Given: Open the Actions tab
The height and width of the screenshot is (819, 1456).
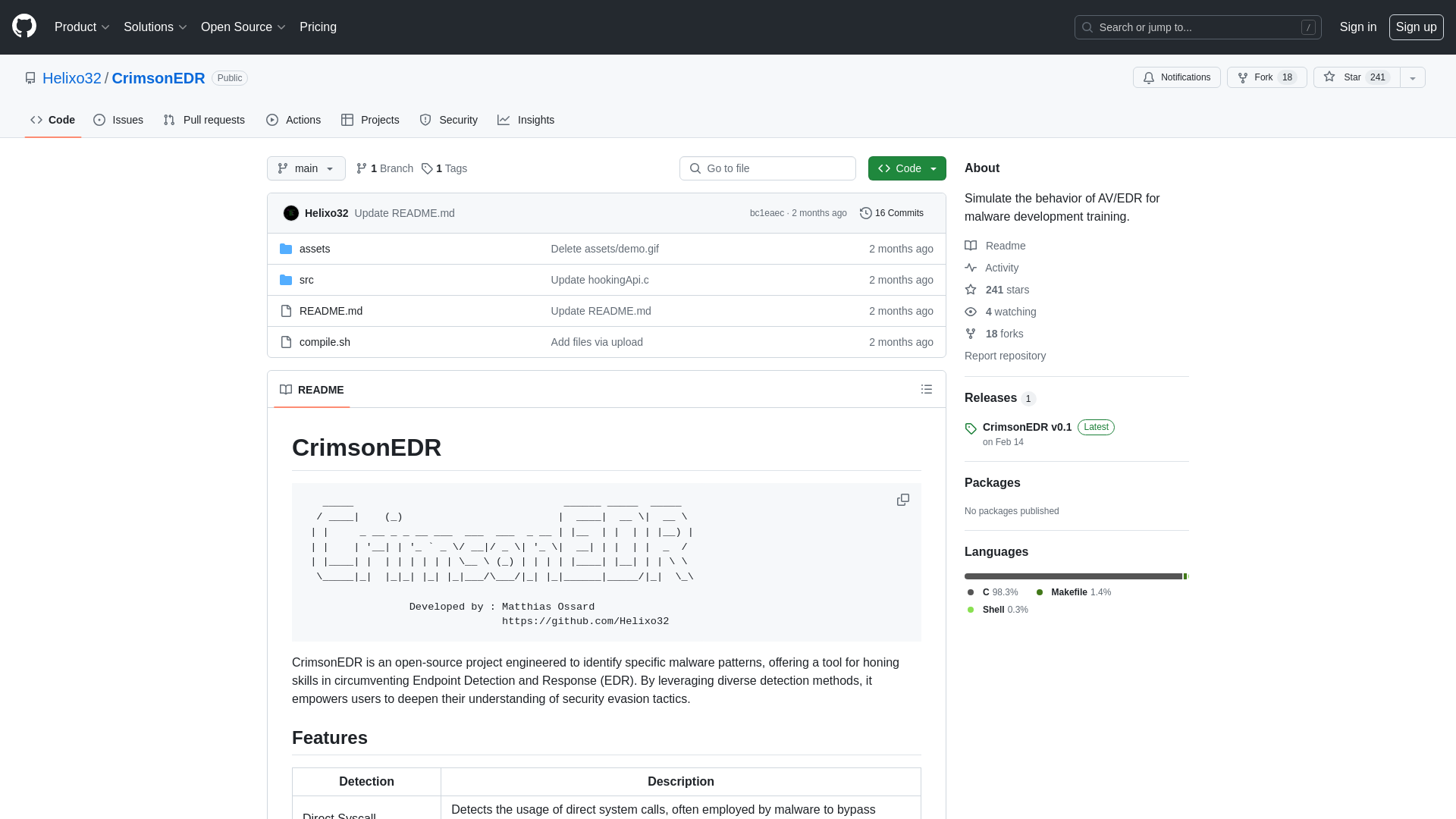Looking at the screenshot, I should 293,120.
